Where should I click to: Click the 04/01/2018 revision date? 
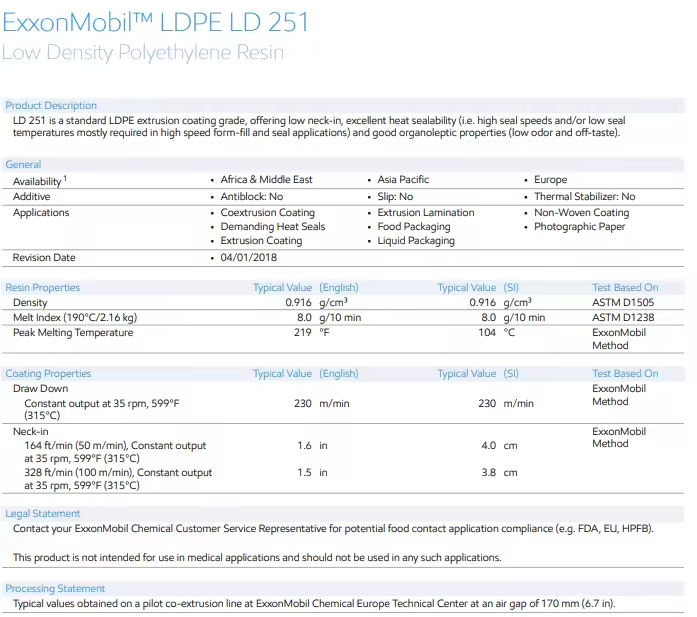point(250,258)
